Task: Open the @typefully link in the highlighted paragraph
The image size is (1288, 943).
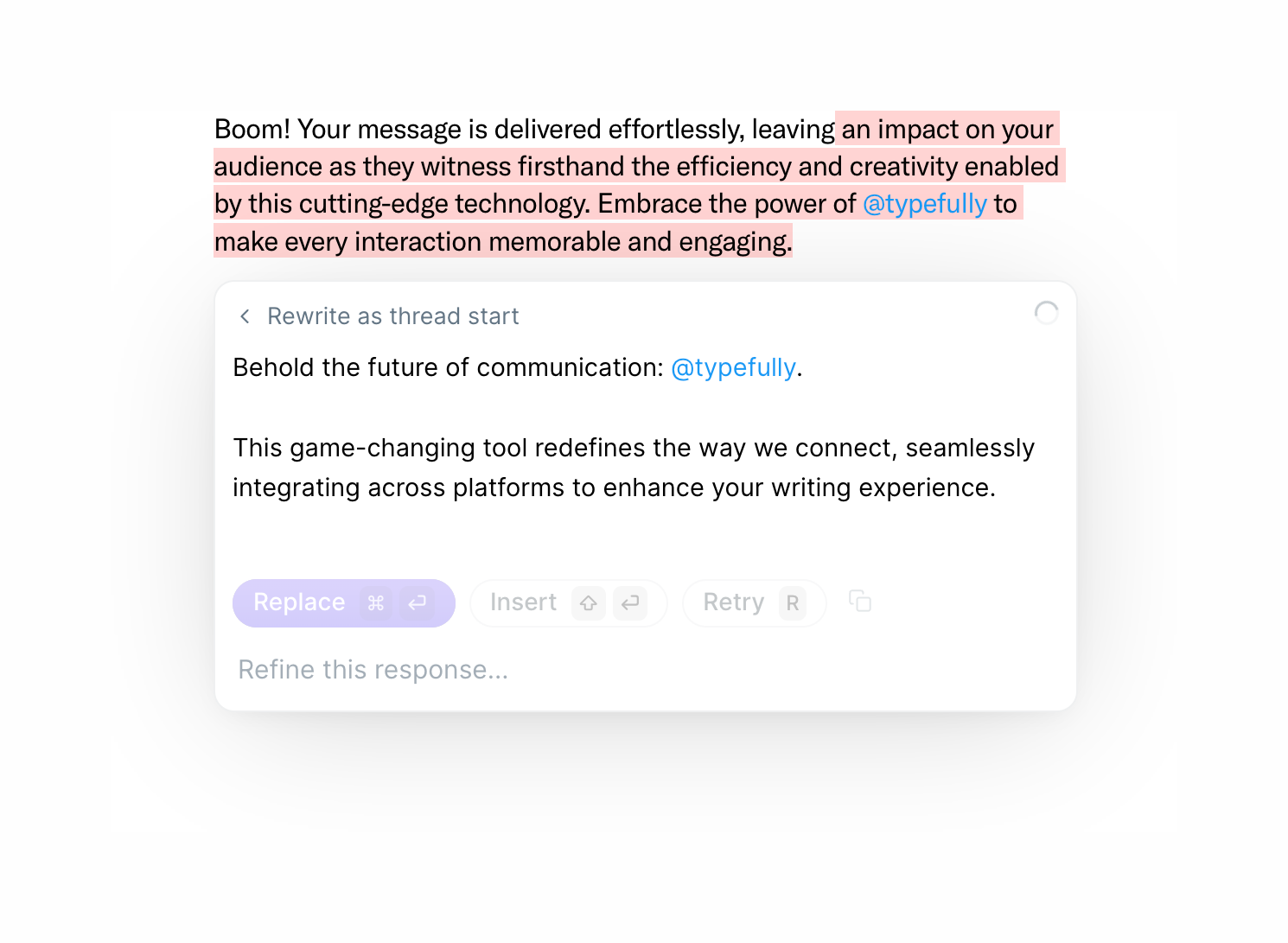Action: tap(925, 204)
